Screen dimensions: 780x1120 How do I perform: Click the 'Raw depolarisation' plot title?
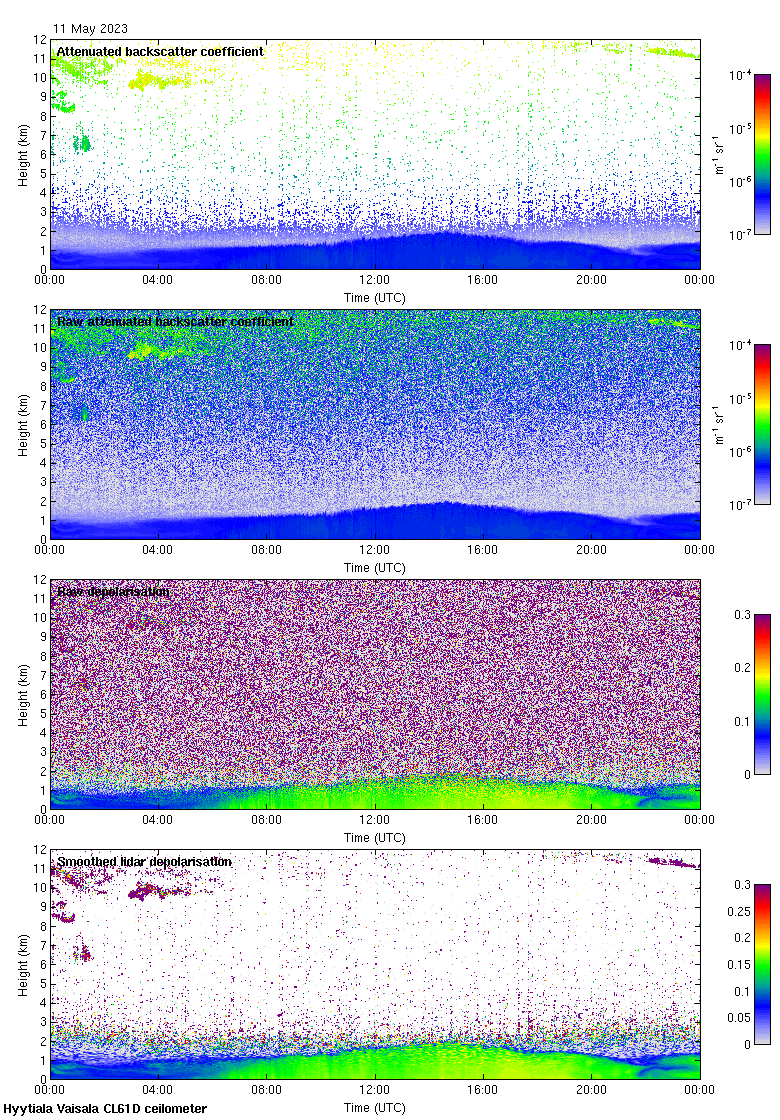(113, 591)
